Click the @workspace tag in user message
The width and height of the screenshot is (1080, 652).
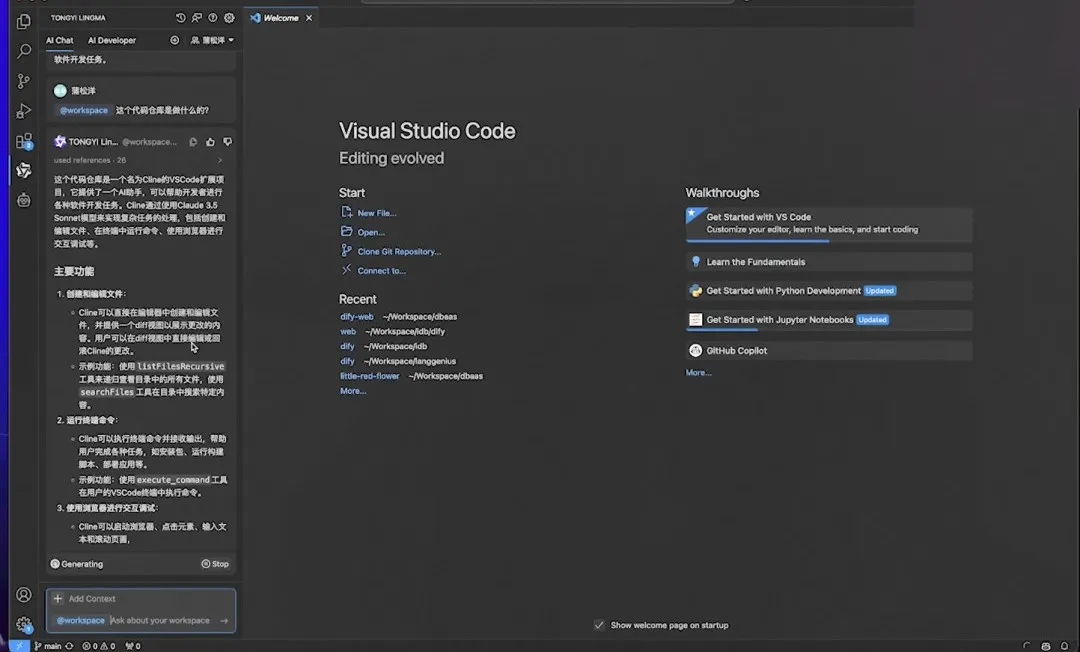(83, 110)
